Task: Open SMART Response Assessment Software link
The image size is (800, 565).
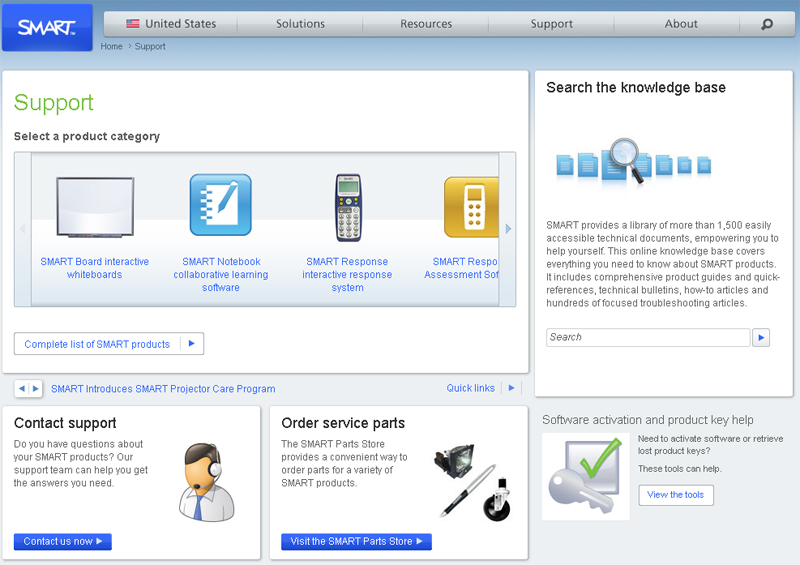Action: [461, 268]
